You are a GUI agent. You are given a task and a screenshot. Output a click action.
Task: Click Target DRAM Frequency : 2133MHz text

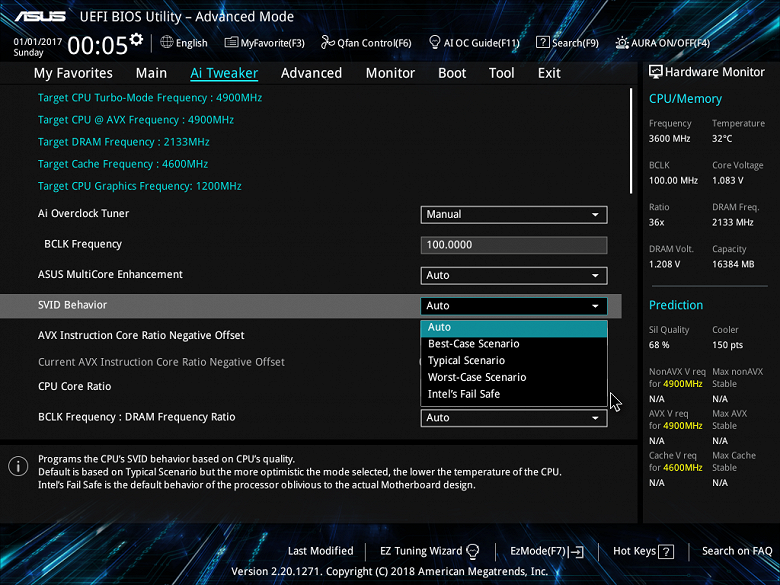pos(123,142)
